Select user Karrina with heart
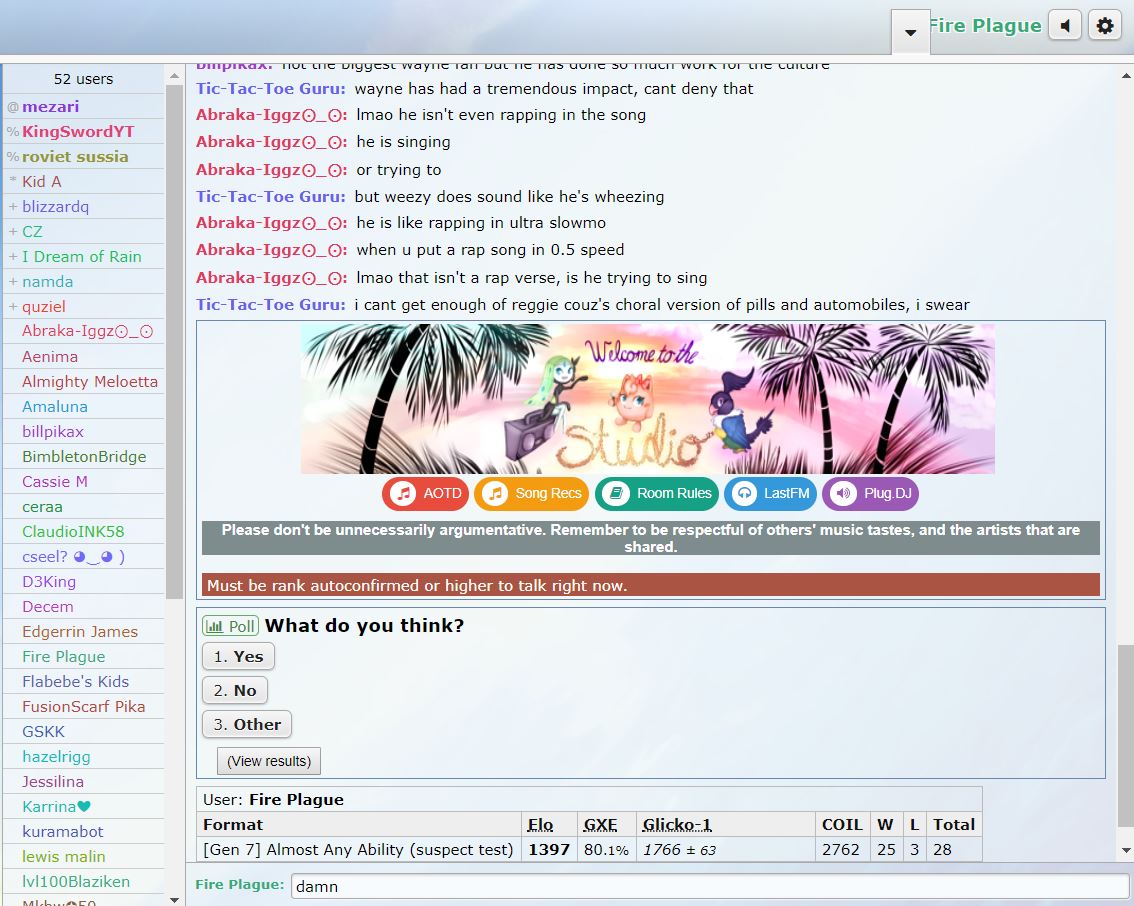1134x906 pixels. tap(83, 806)
